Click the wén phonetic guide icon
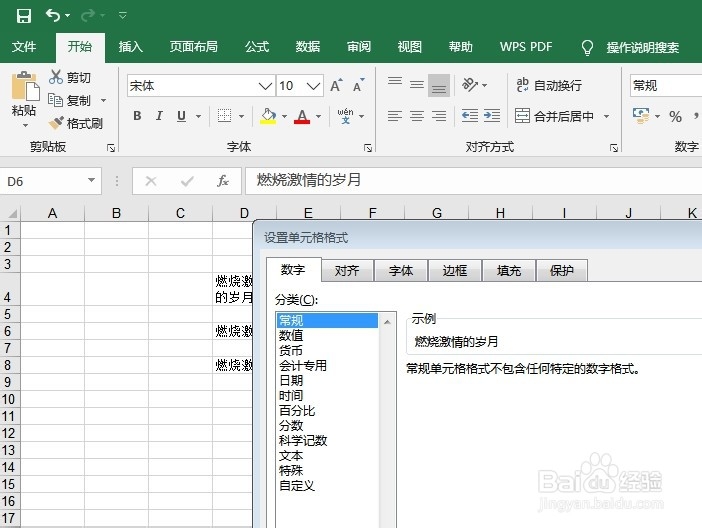702x528 pixels. click(x=345, y=116)
